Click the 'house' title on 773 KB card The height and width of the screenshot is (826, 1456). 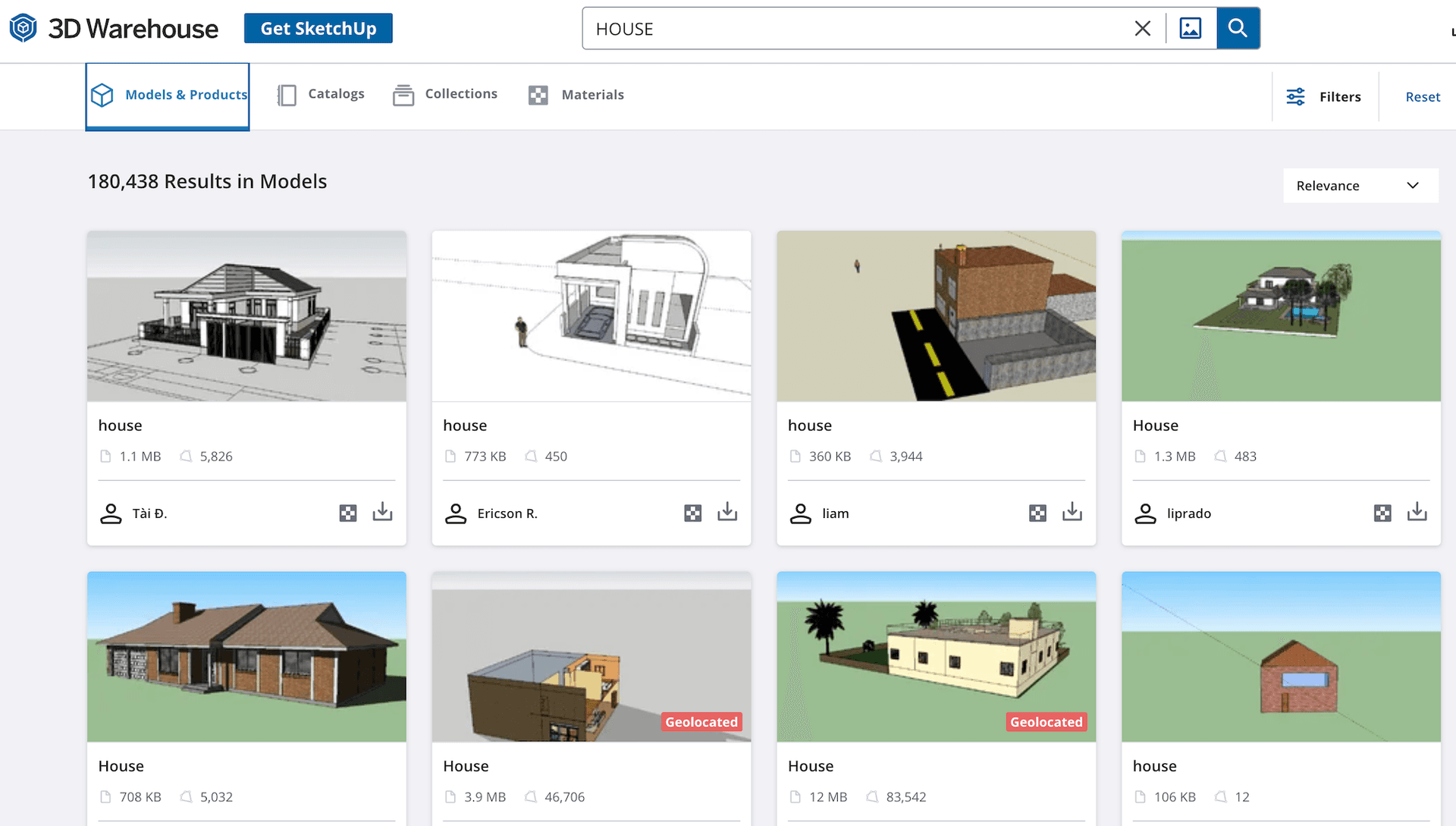[x=465, y=426]
